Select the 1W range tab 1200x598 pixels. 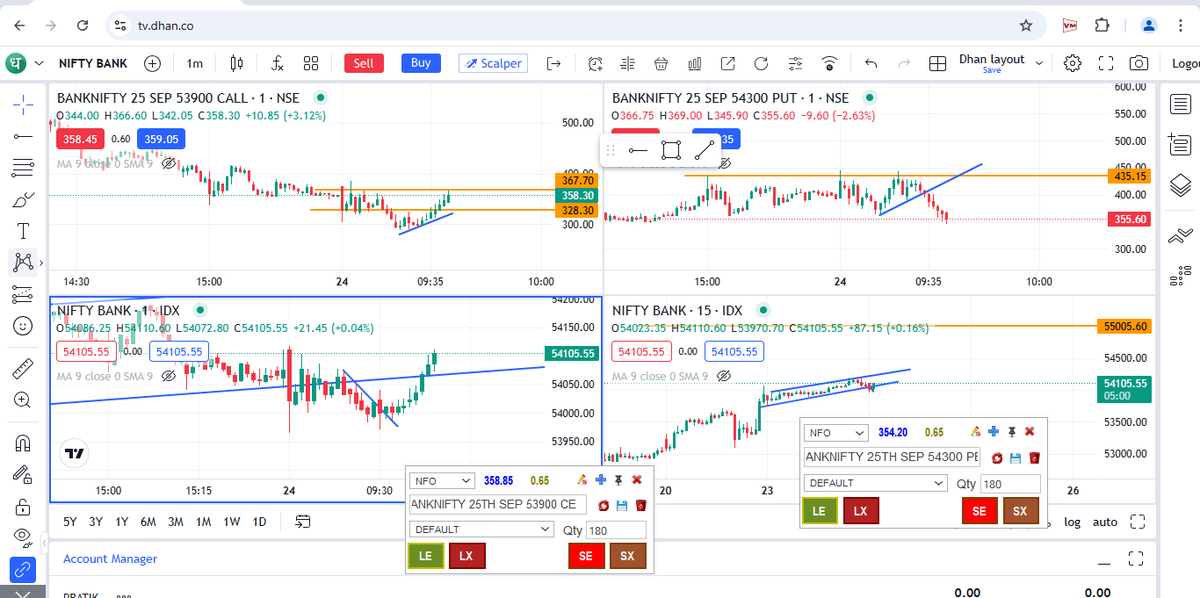click(231, 522)
